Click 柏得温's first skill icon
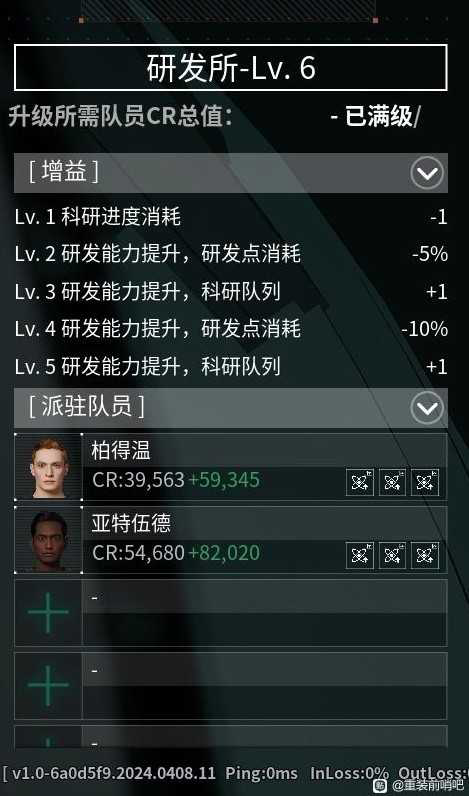Screen dimensions: 469x796 coord(360,482)
